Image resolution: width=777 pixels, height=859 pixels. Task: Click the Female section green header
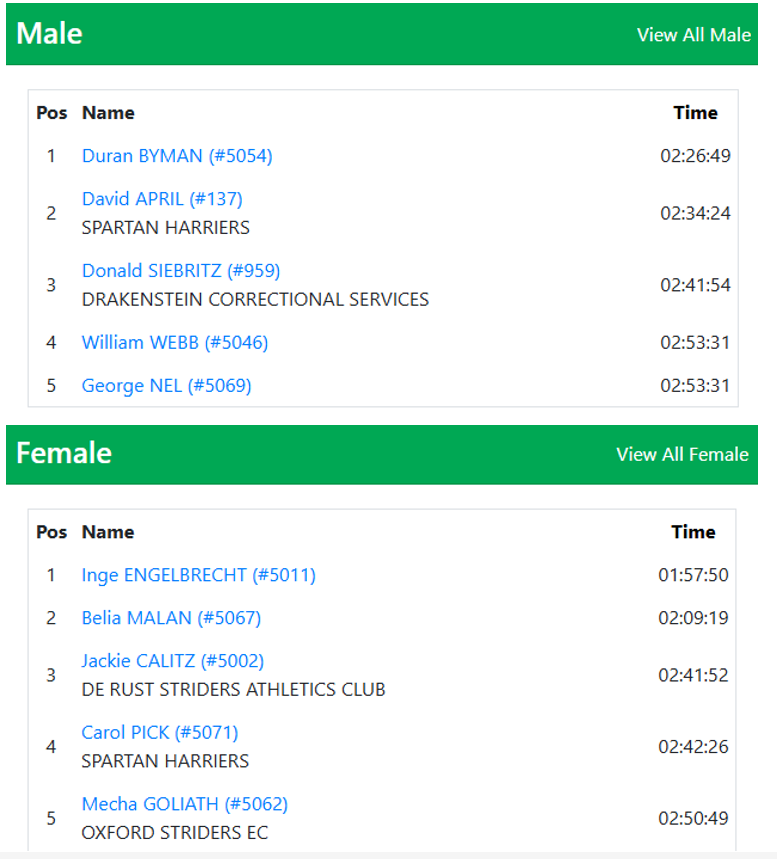coord(382,455)
